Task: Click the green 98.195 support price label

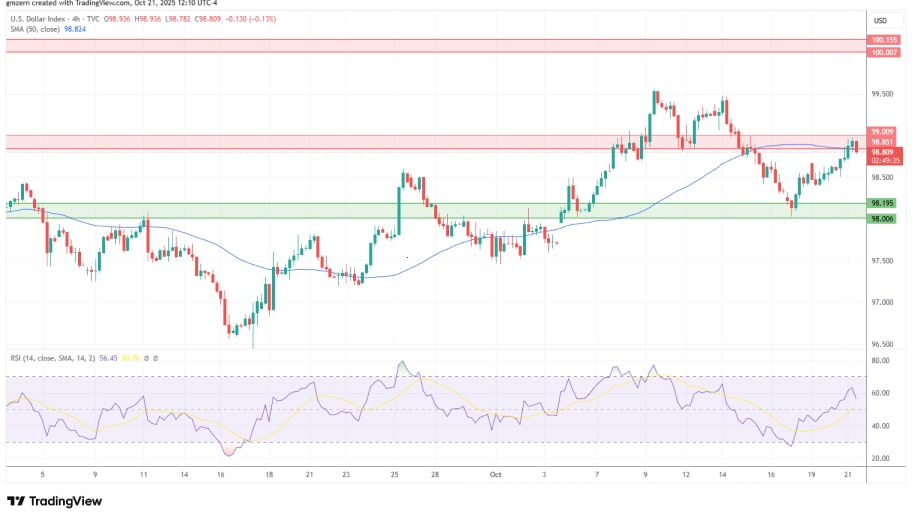Action: (883, 203)
